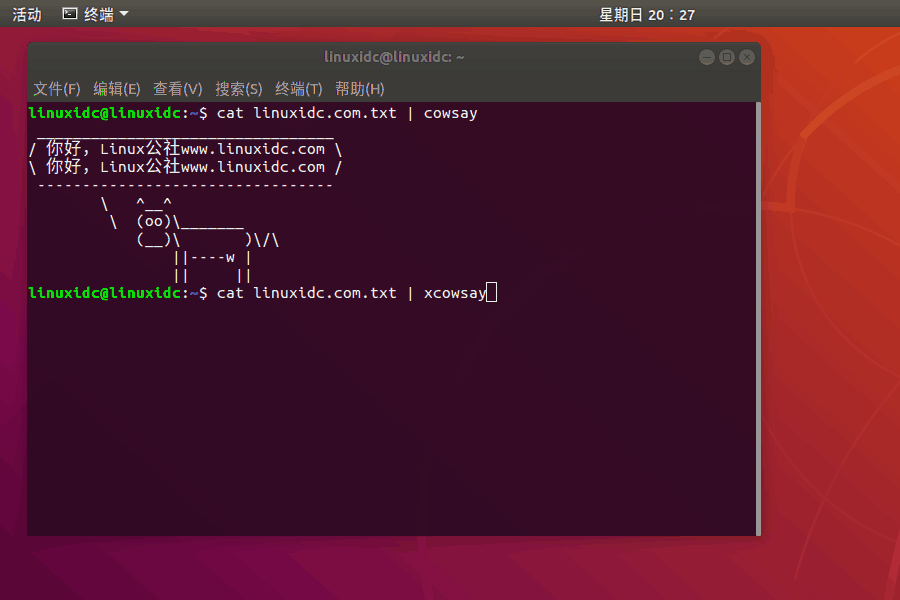Click the second line of cowsay bubble text
This screenshot has height=600, width=900.
coord(185,167)
